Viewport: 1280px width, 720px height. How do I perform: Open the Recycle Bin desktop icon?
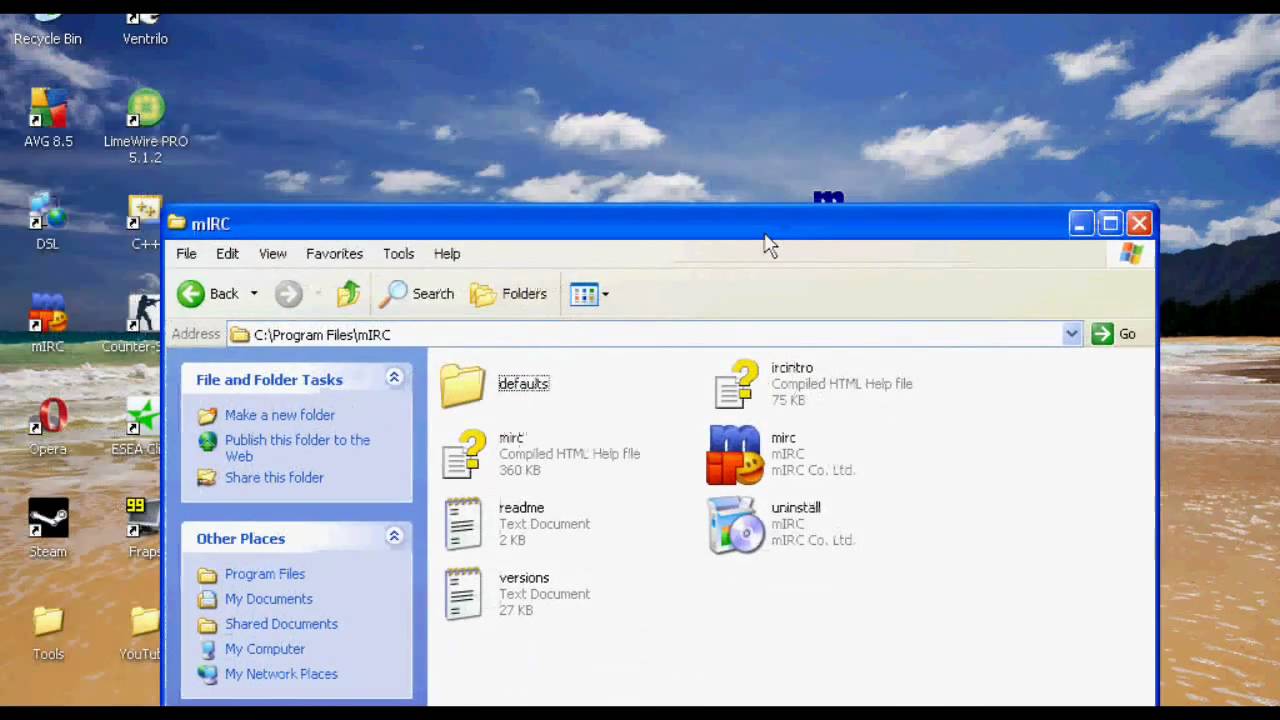coord(47,28)
